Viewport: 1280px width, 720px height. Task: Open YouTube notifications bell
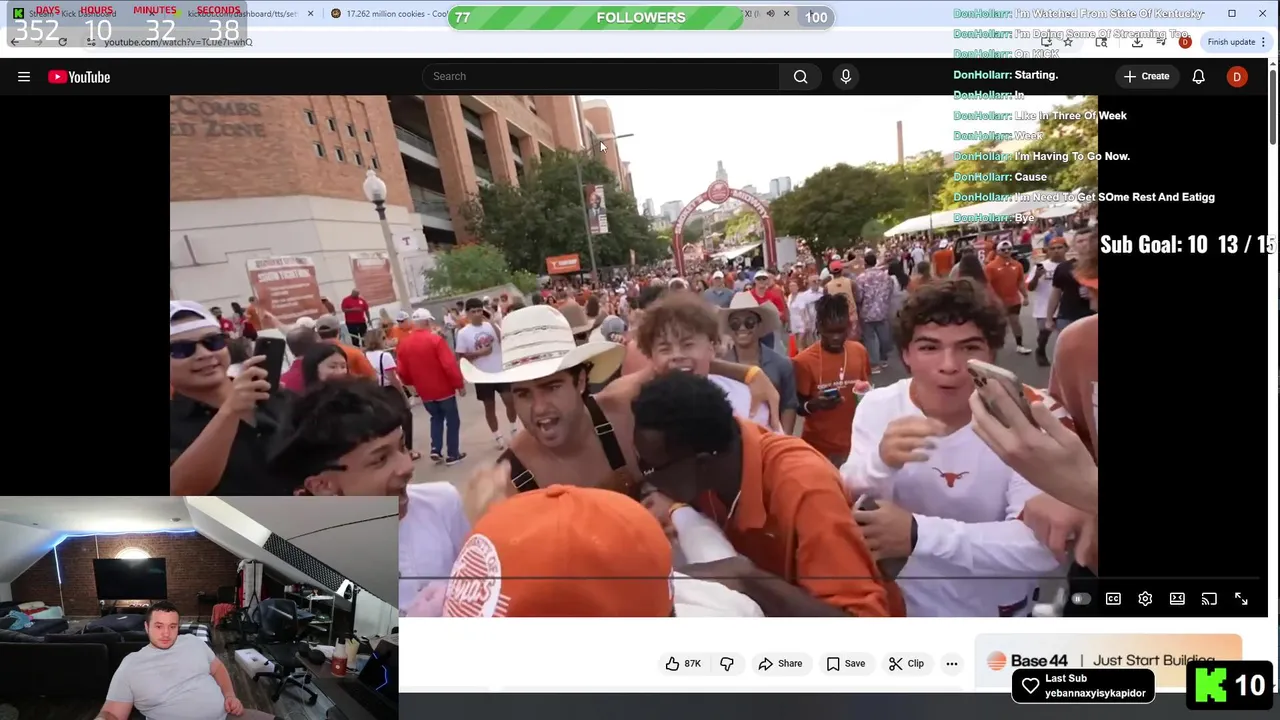pyautogui.click(x=1198, y=77)
